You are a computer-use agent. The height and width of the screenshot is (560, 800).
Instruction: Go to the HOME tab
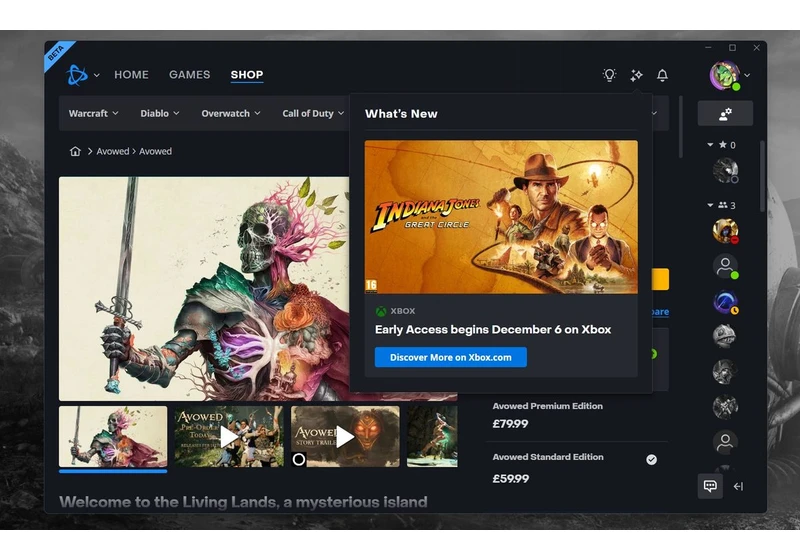[x=131, y=74]
